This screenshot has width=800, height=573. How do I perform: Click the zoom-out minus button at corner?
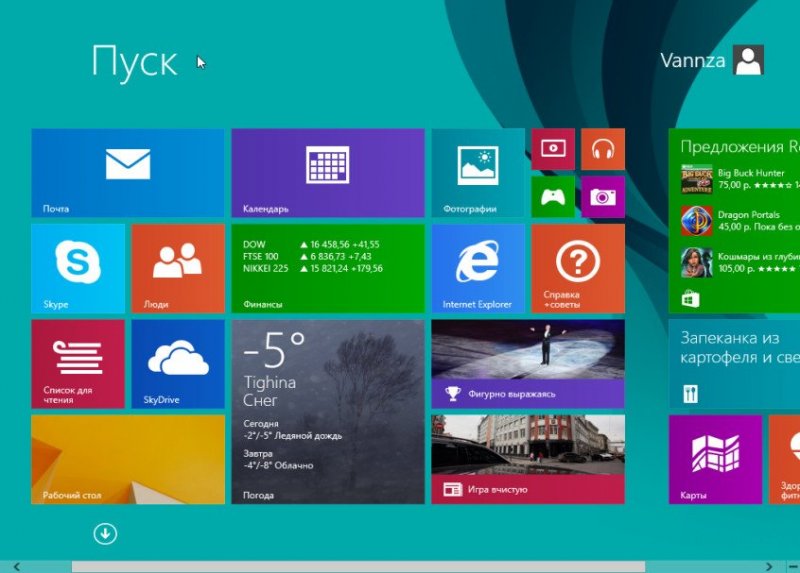[793, 566]
